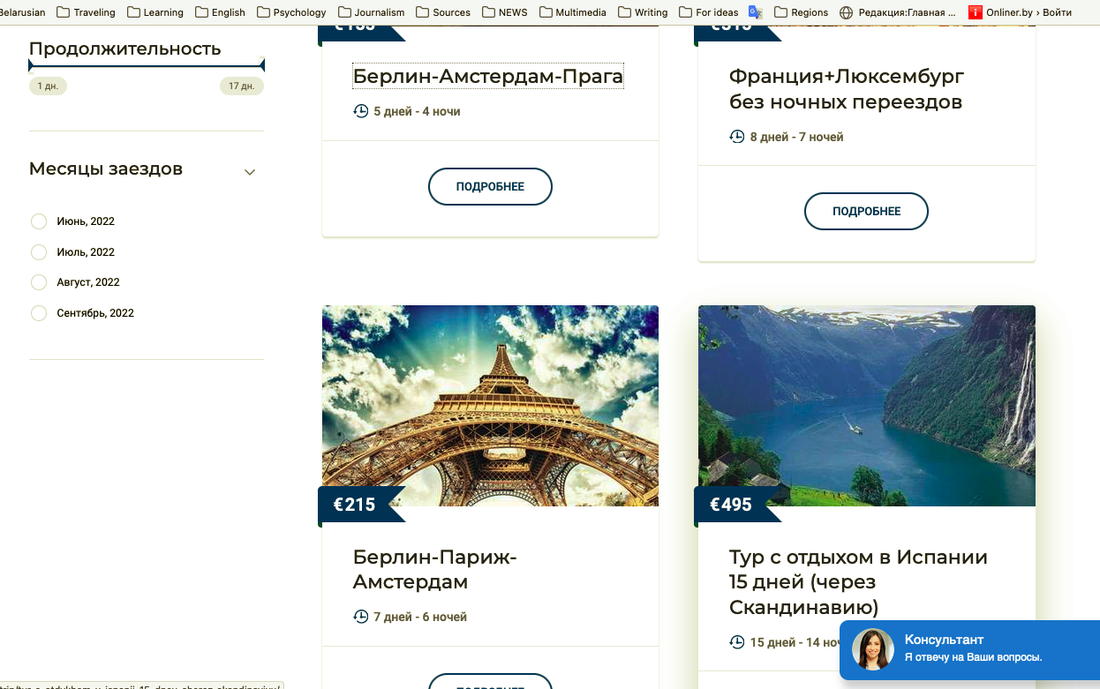Click Я отвечу на Ваши вопросы text
The height and width of the screenshot is (689, 1100).
pos(973,657)
